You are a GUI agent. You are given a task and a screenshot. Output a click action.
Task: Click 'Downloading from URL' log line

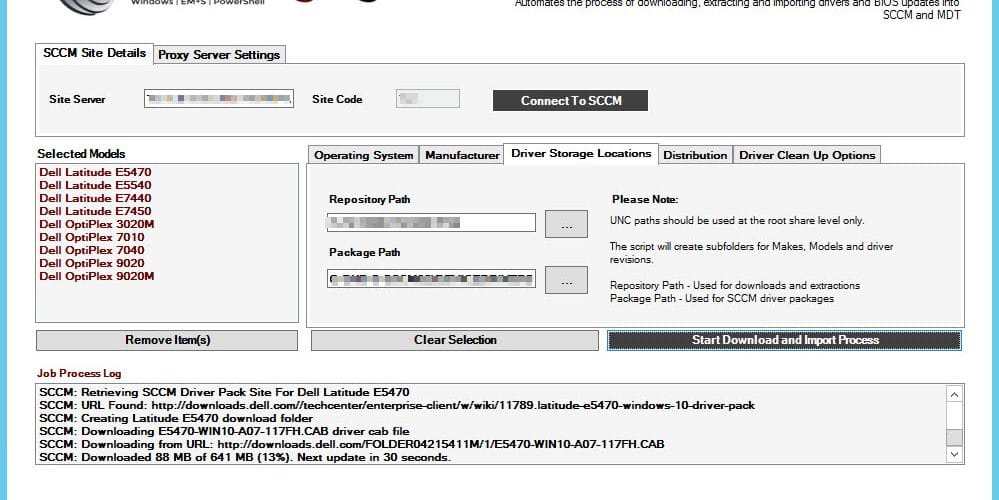[352, 444]
